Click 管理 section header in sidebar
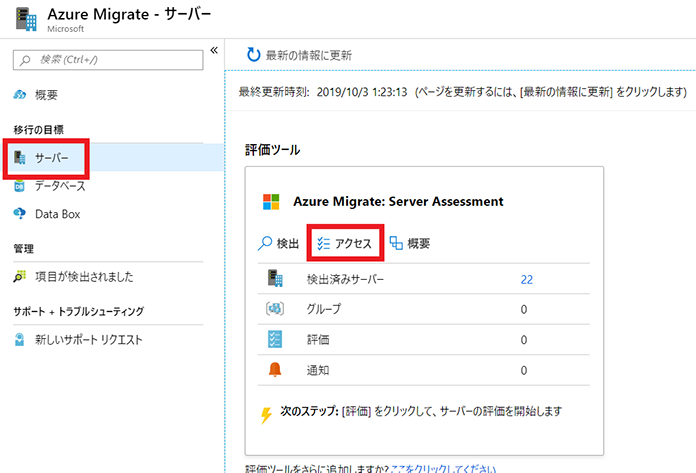Screen dimensions: 696x473 pos(24,248)
